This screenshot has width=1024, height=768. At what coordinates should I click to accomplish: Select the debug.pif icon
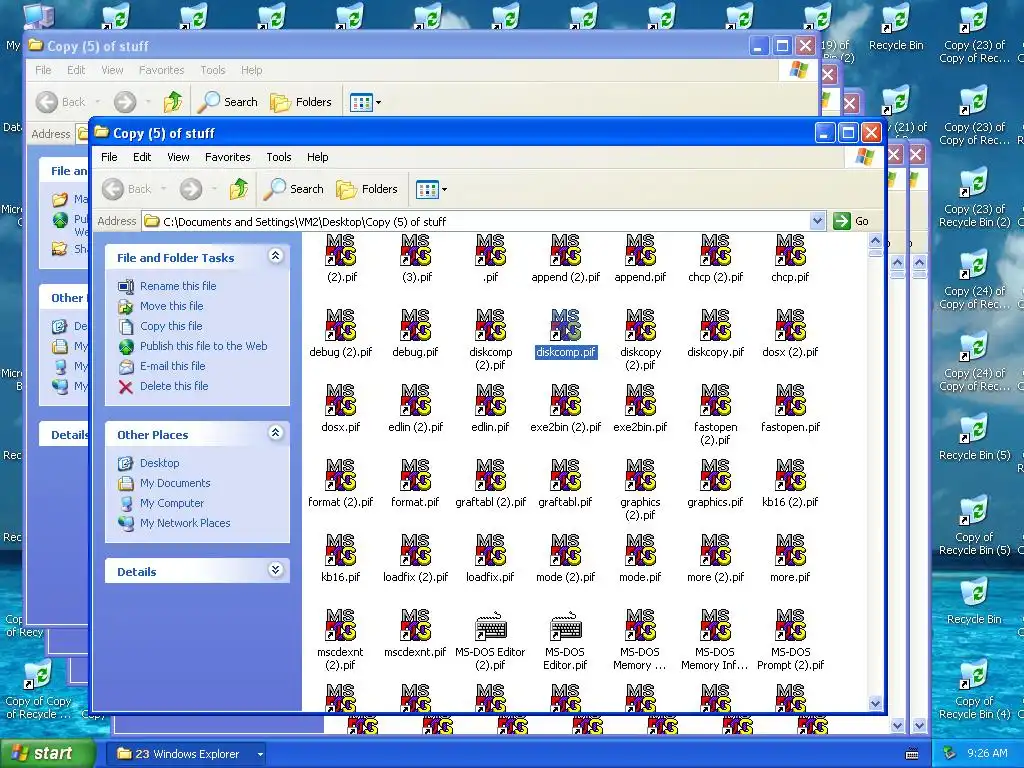[x=415, y=325]
